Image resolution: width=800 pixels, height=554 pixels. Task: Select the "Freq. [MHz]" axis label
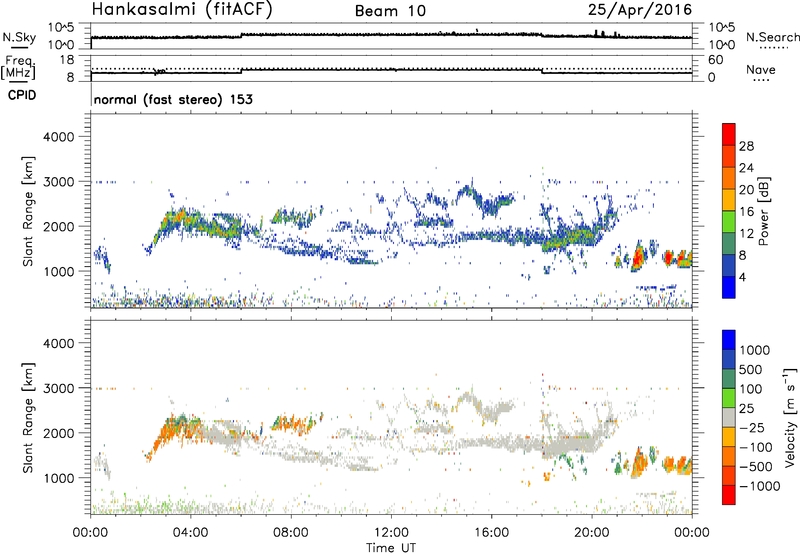point(19,68)
